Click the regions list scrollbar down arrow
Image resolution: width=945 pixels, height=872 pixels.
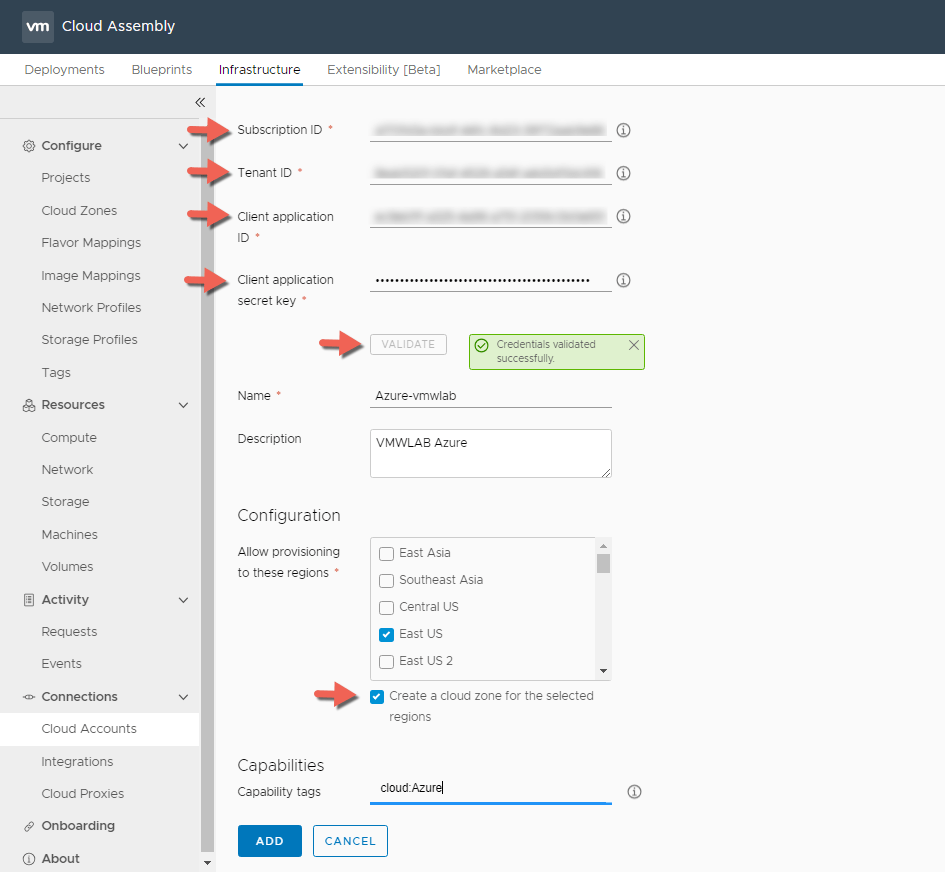point(603,671)
